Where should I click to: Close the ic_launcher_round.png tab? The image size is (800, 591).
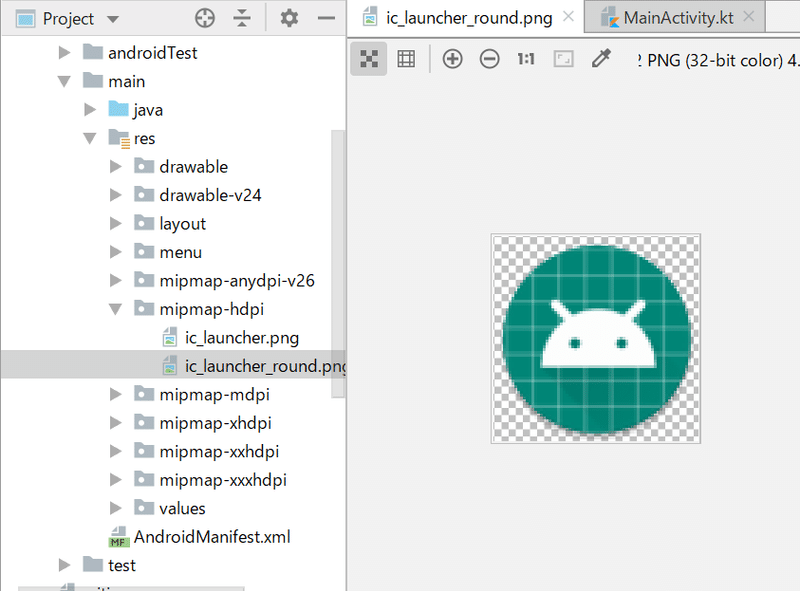pos(568,17)
